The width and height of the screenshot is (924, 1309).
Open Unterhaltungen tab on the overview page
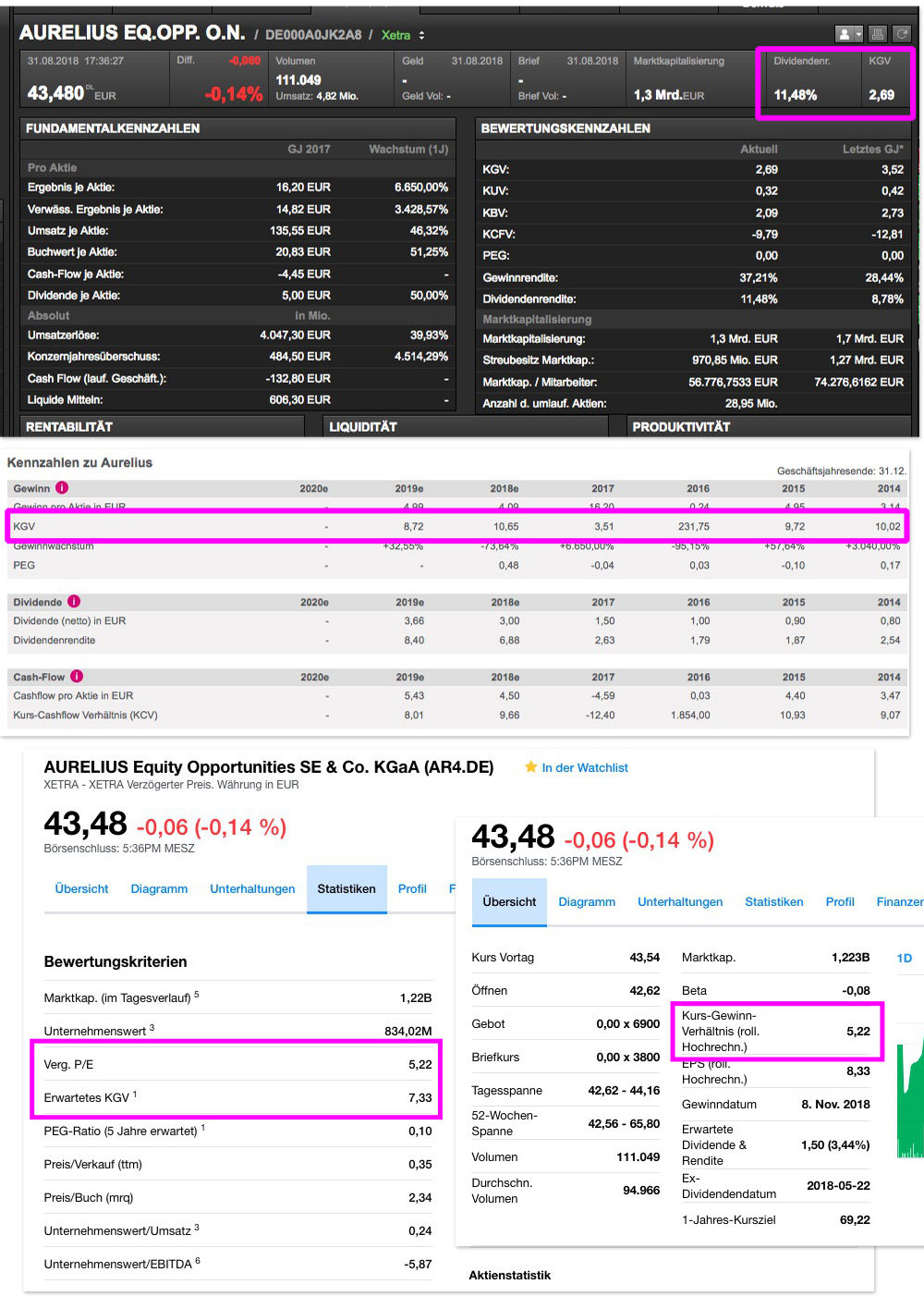tap(680, 902)
